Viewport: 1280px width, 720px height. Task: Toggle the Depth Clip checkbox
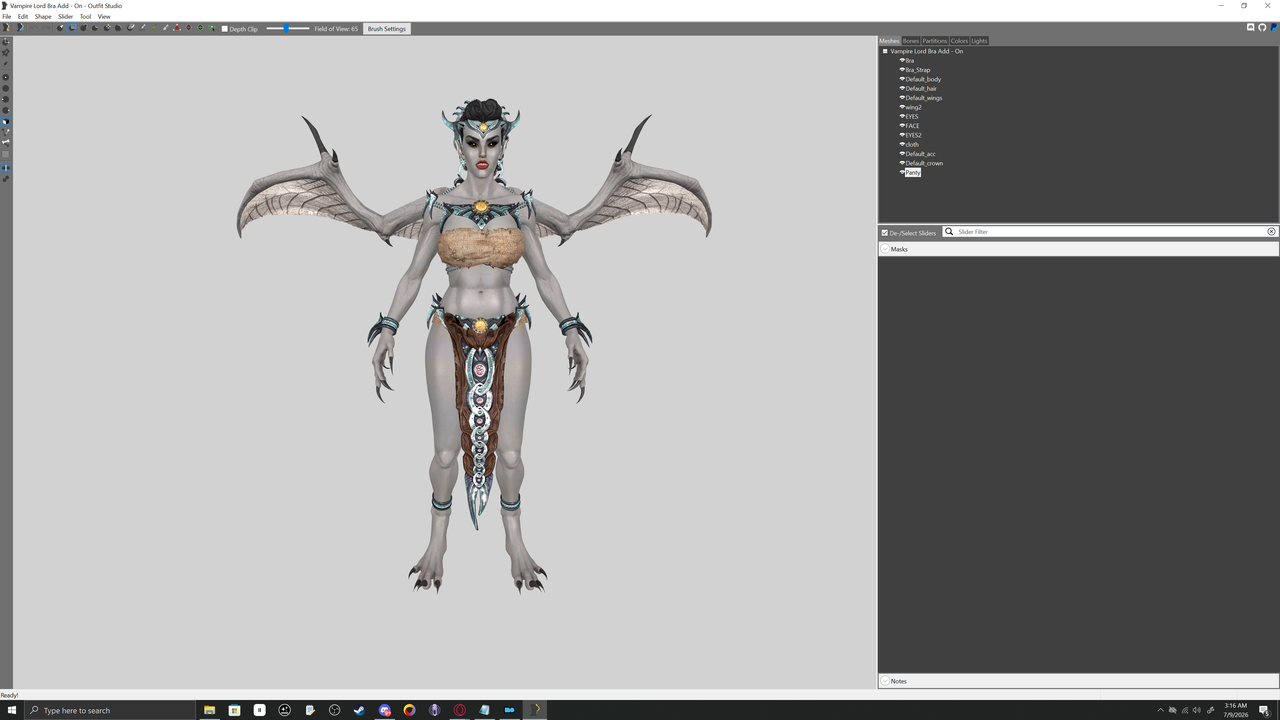224,29
